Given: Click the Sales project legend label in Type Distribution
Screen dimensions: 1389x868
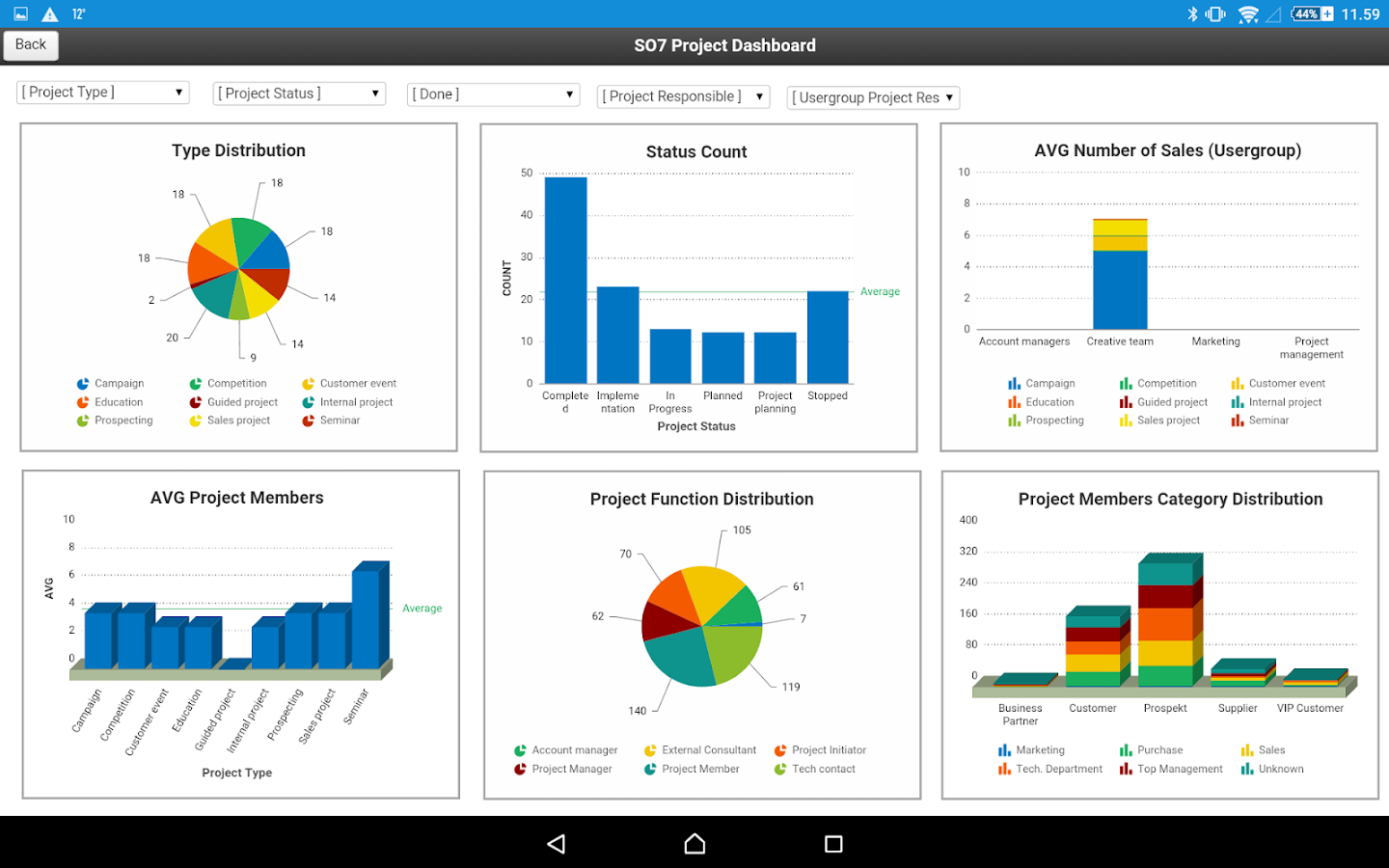Looking at the screenshot, I should click(239, 420).
